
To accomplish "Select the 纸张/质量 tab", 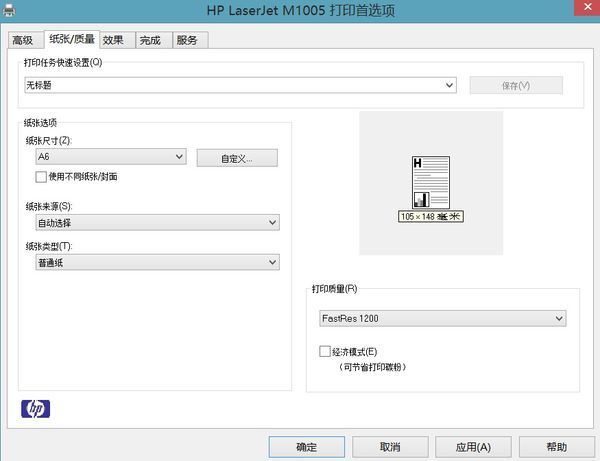I will 70,39.
